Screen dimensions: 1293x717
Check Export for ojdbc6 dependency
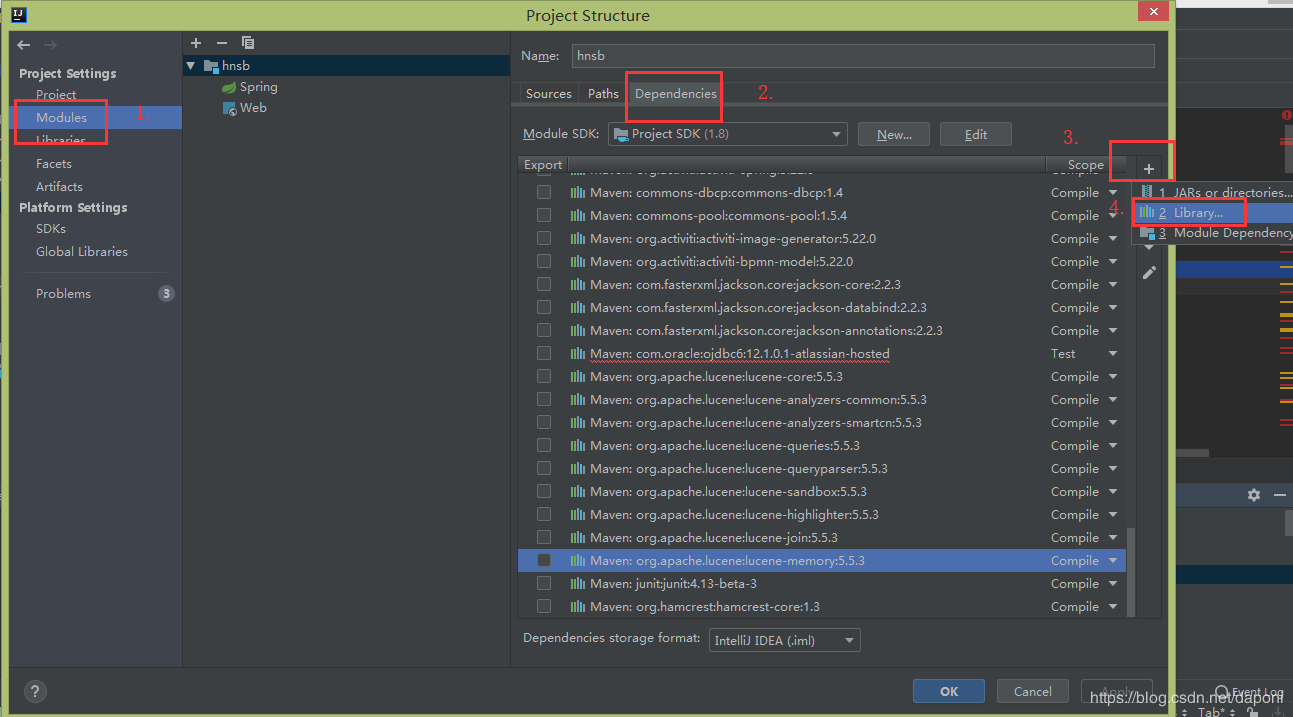click(544, 353)
